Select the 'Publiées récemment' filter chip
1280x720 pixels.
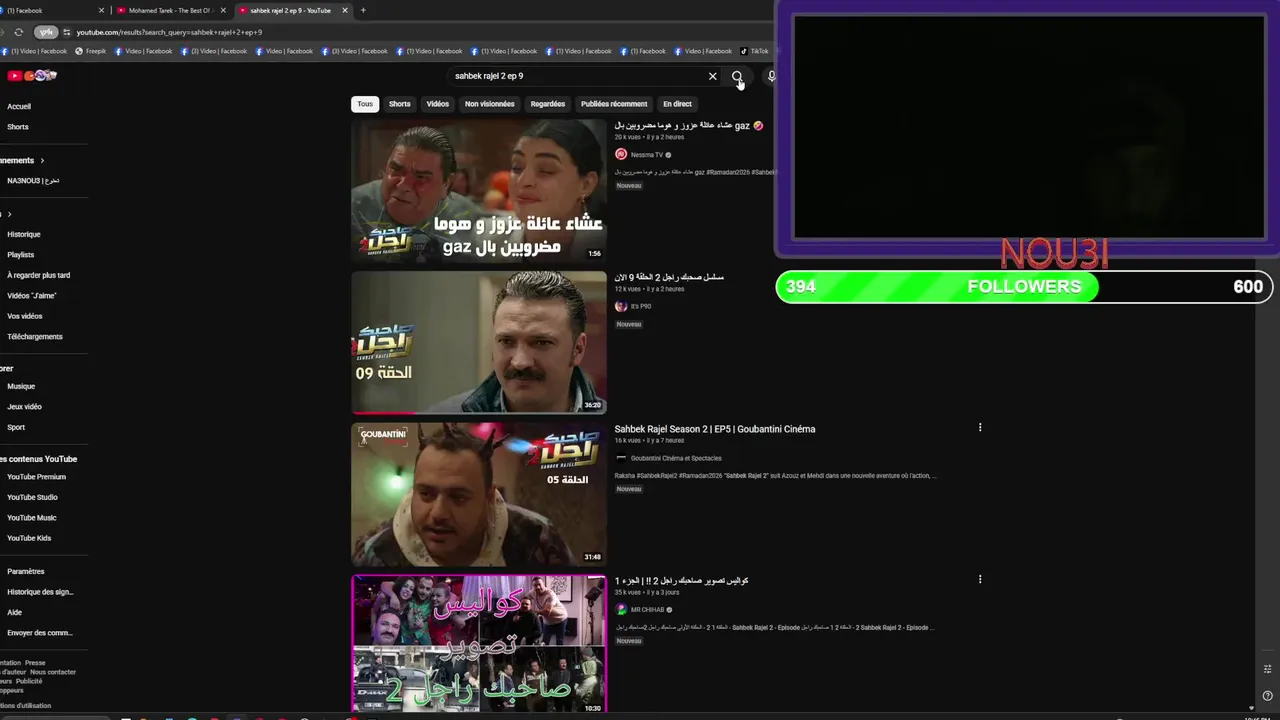(x=614, y=104)
